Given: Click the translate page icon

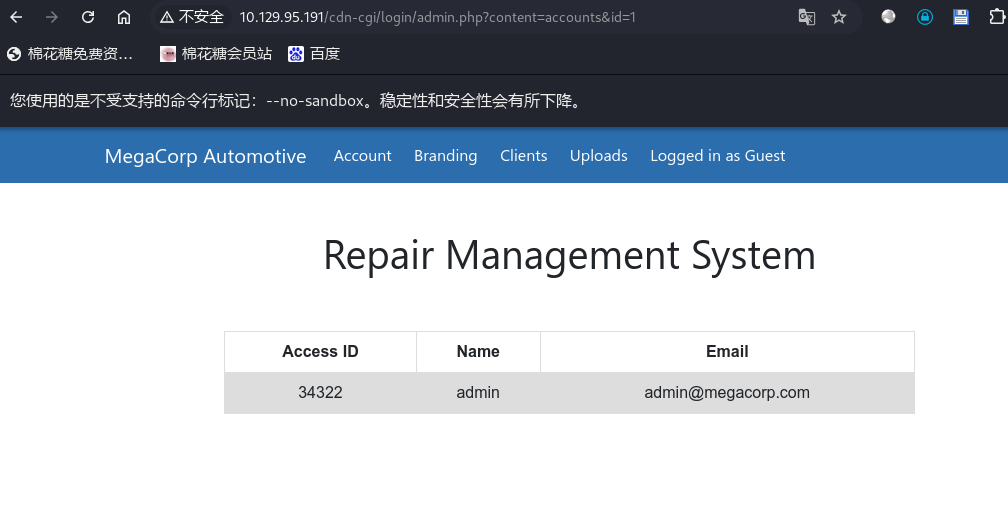Looking at the screenshot, I should point(806,17).
